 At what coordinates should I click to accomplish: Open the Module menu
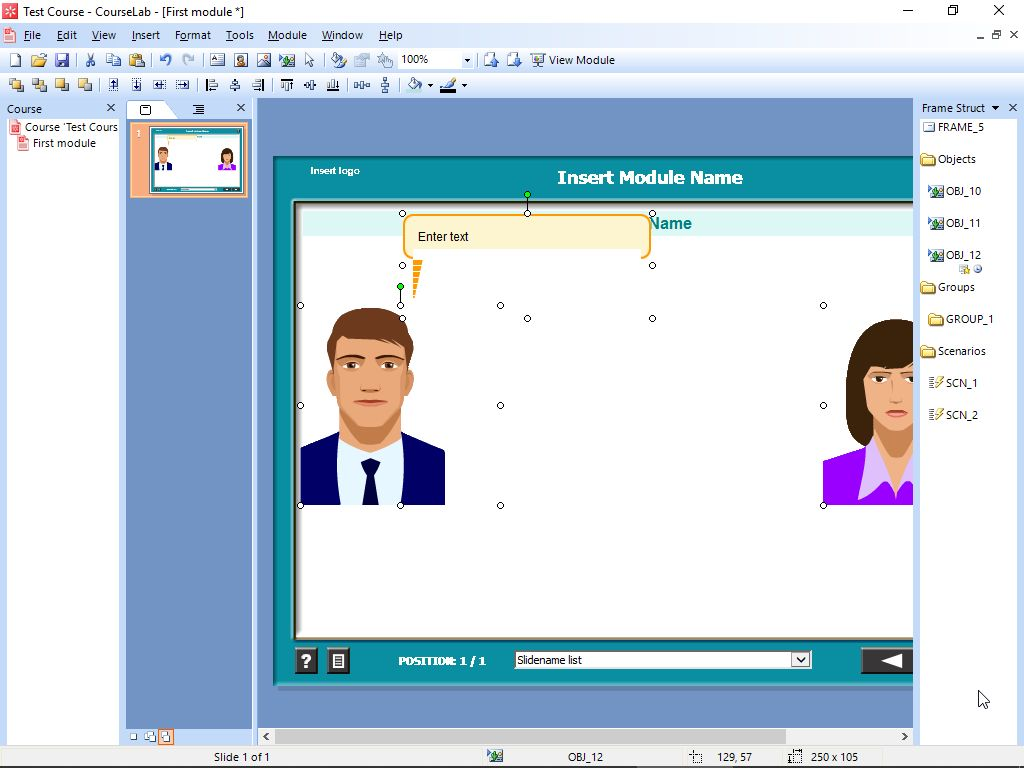point(287,35)
